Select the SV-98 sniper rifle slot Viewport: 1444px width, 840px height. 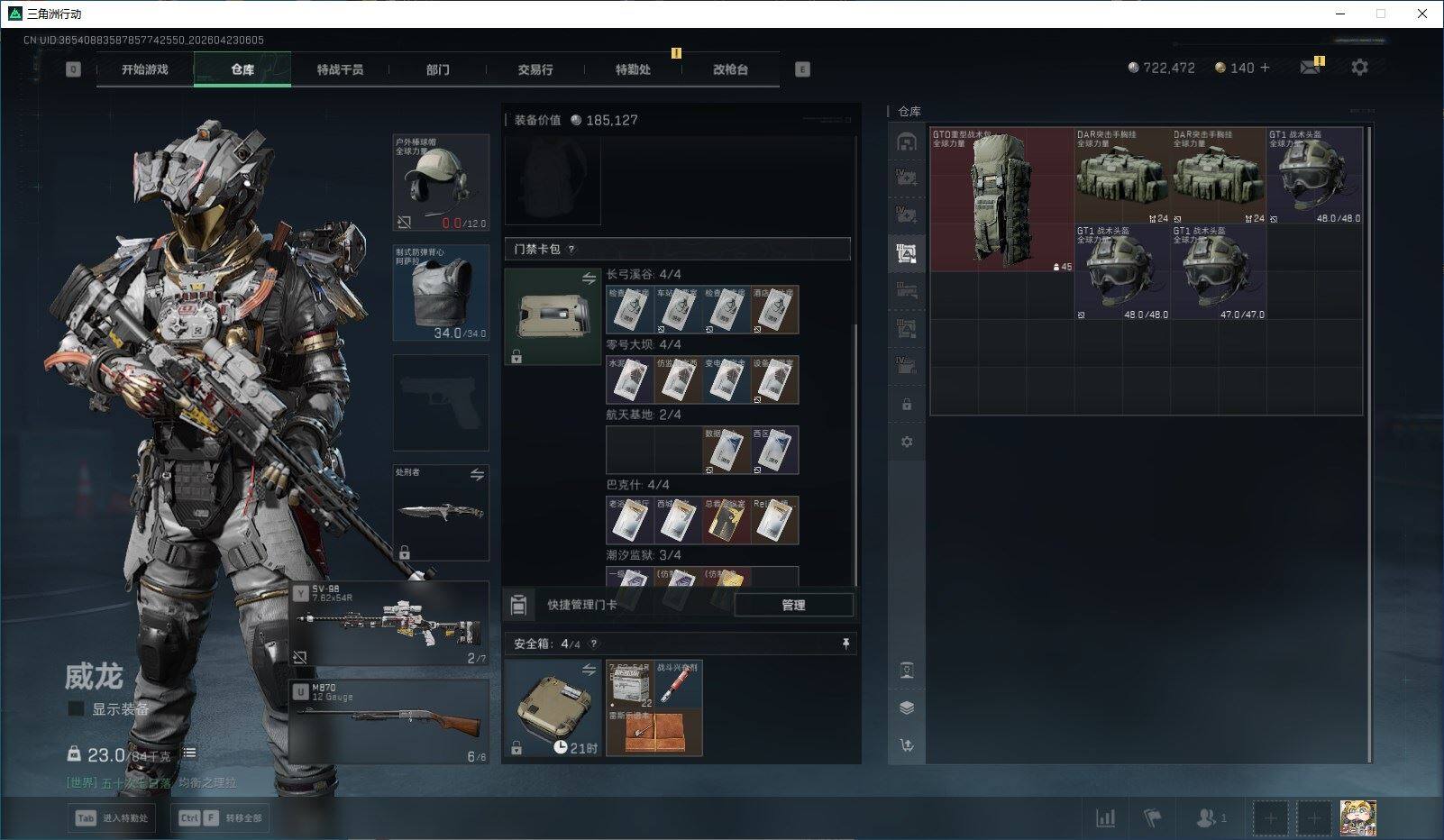390,624
